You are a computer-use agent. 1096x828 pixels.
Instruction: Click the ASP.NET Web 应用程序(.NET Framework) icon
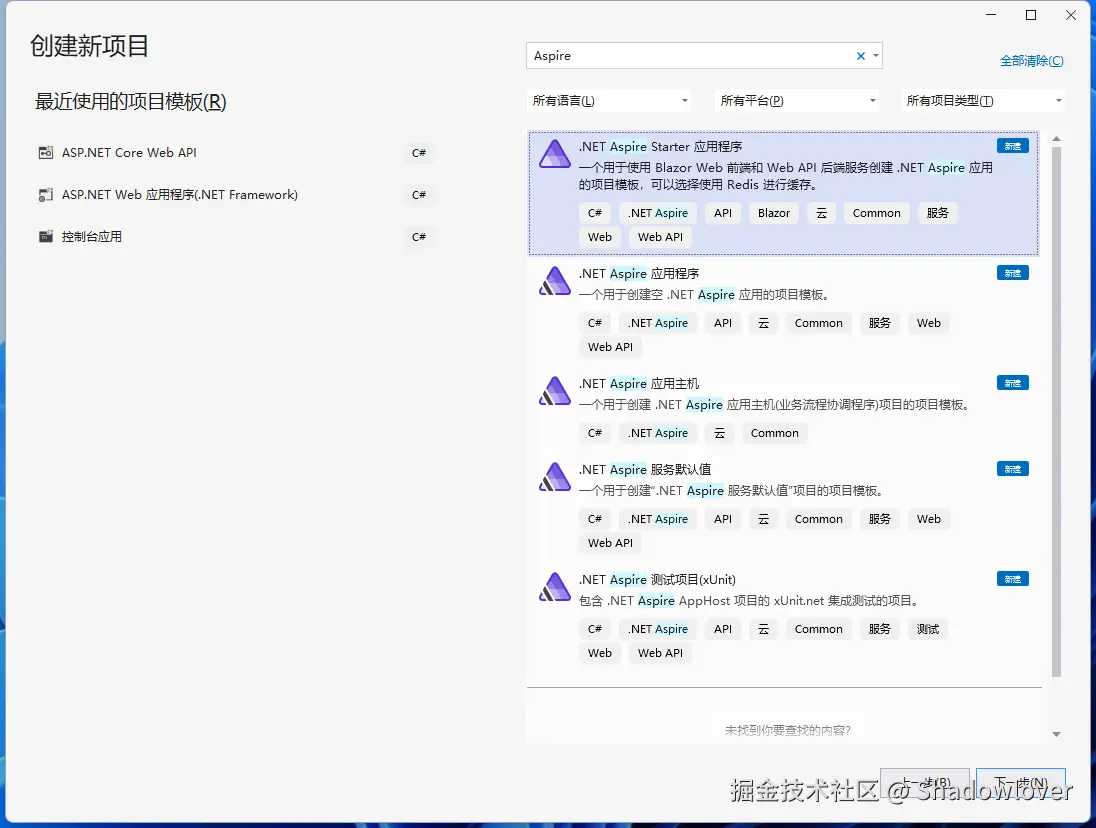point(45,195)
